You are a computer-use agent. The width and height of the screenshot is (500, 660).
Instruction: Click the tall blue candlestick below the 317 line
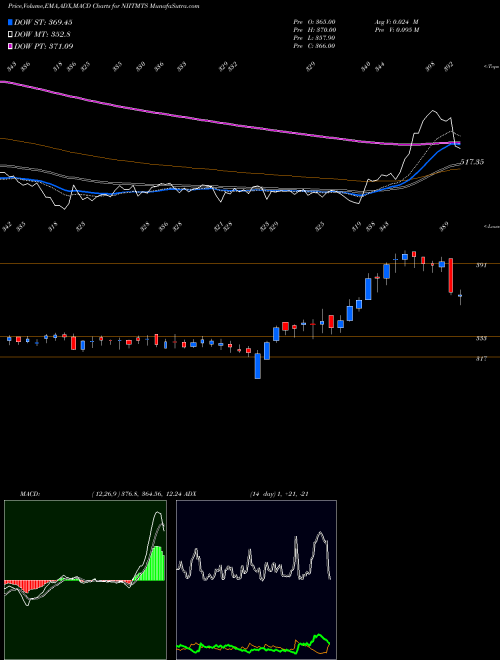pos(258,366)
